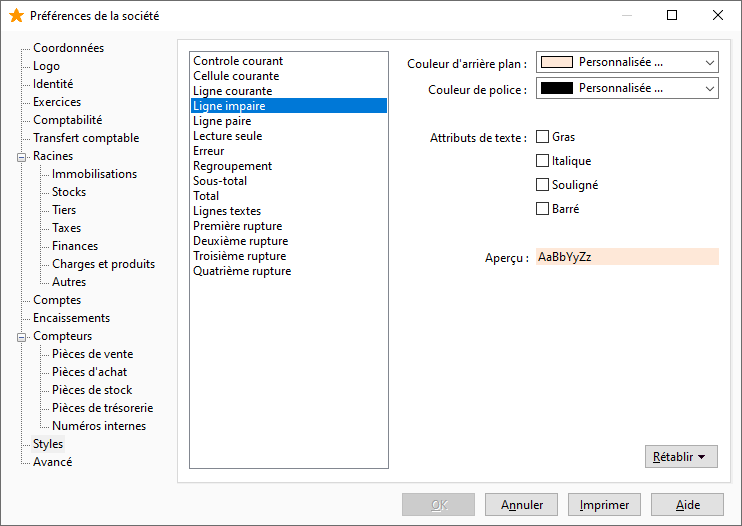Enable the Gras checkbox
This screenshot has height=526, width=742.
click(542, 137)
